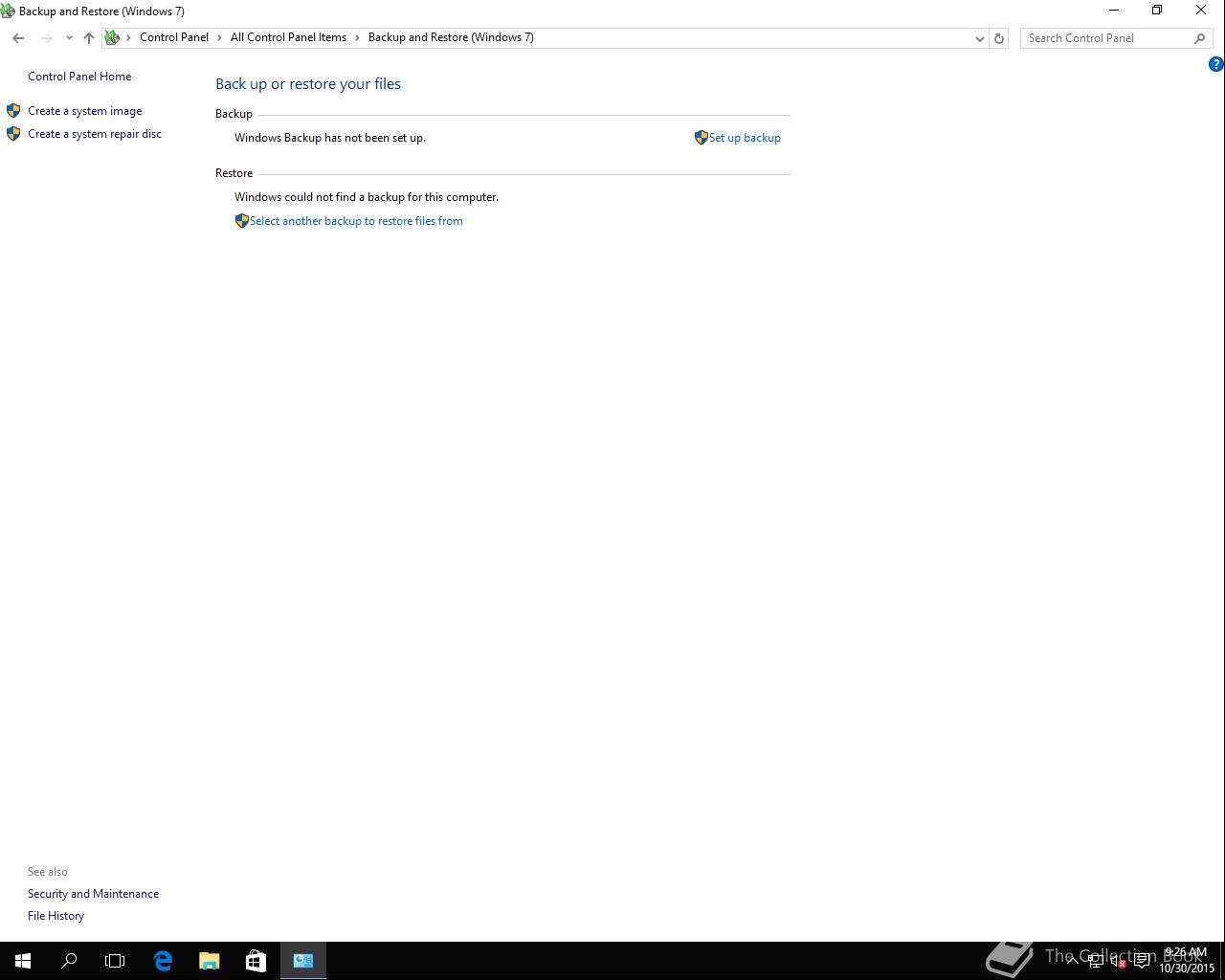Viewport: 1225px width, 980px height.
Task: Click the taskbar clock and date
Action: [x=1187, y=961]
